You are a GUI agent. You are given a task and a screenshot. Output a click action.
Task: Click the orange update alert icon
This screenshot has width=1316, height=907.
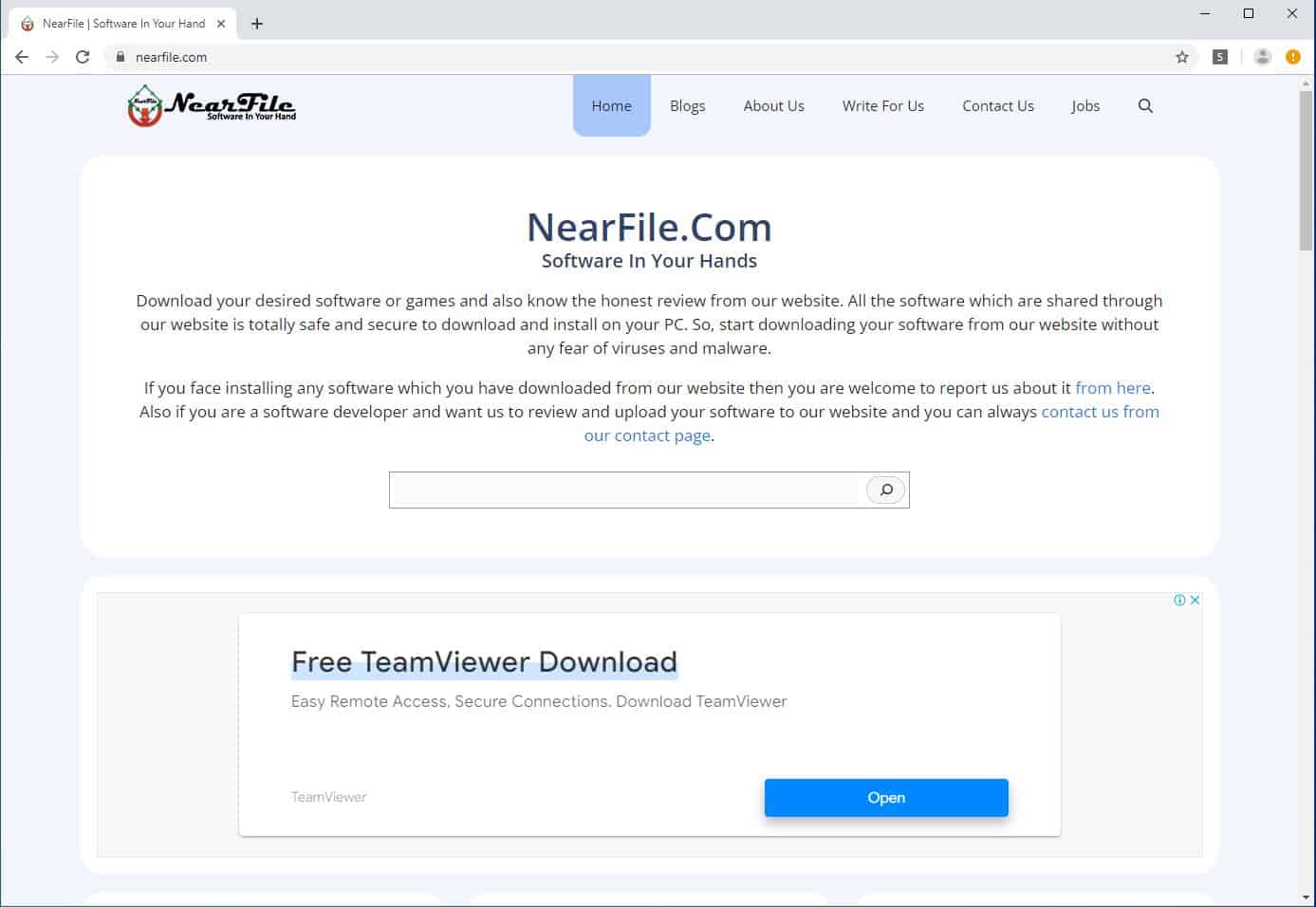click(x=1293, y=57)
